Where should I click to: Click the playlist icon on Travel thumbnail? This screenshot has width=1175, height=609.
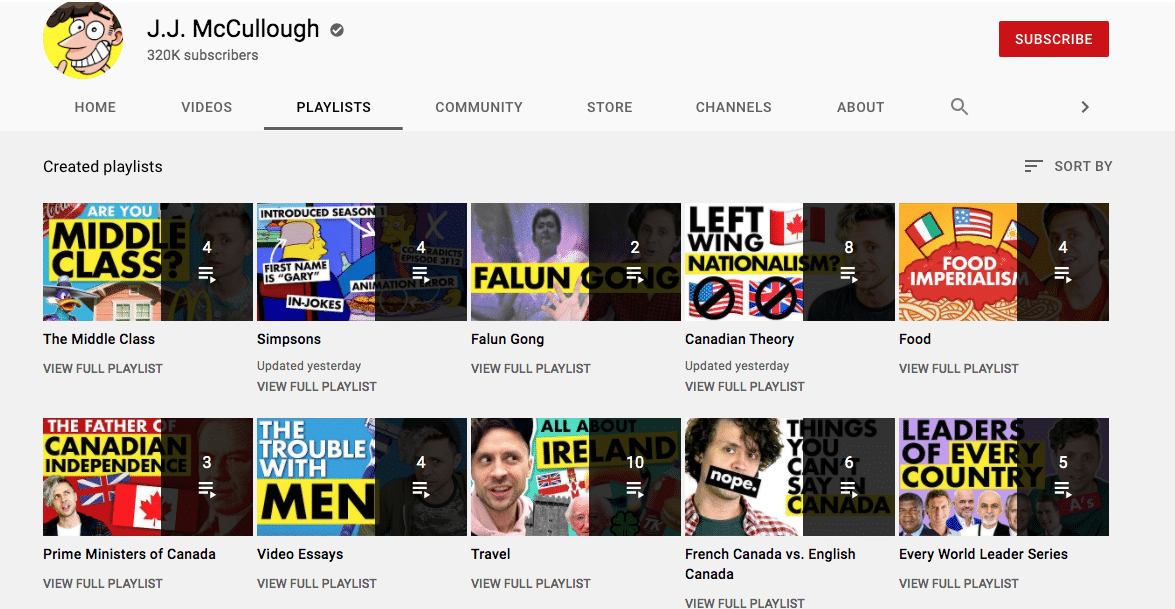[635, 489]
